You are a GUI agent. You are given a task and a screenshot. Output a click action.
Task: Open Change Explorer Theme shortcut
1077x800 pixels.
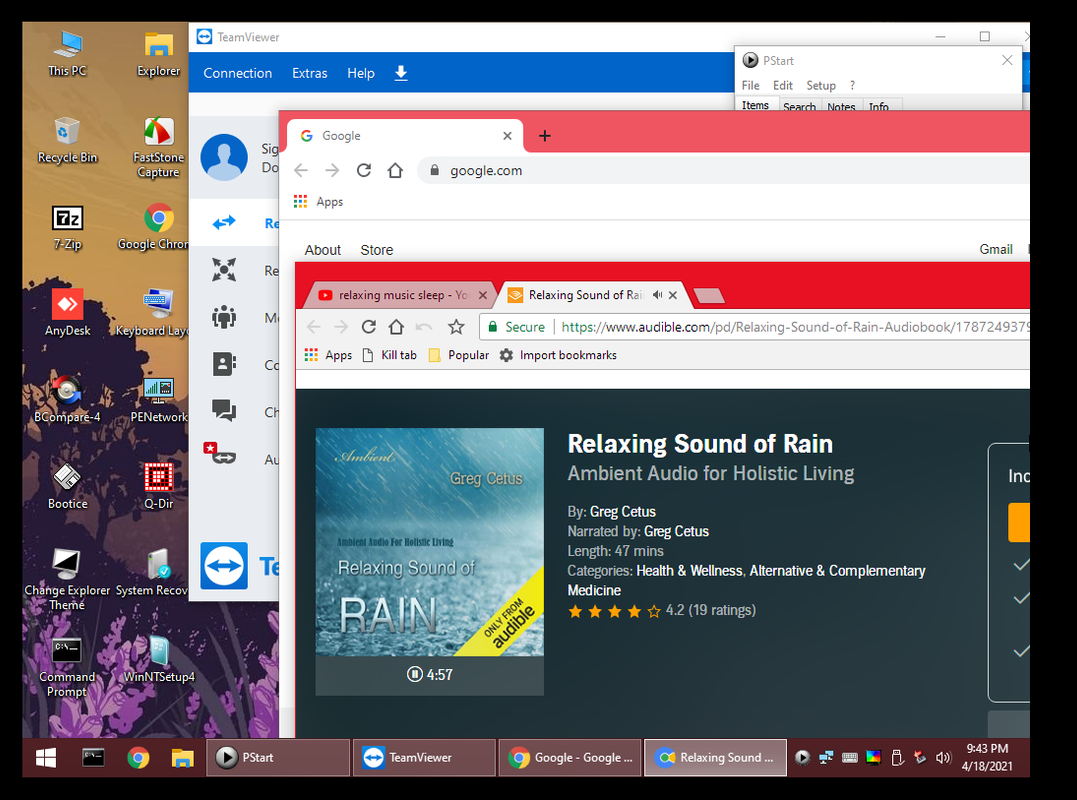[67, 580]
